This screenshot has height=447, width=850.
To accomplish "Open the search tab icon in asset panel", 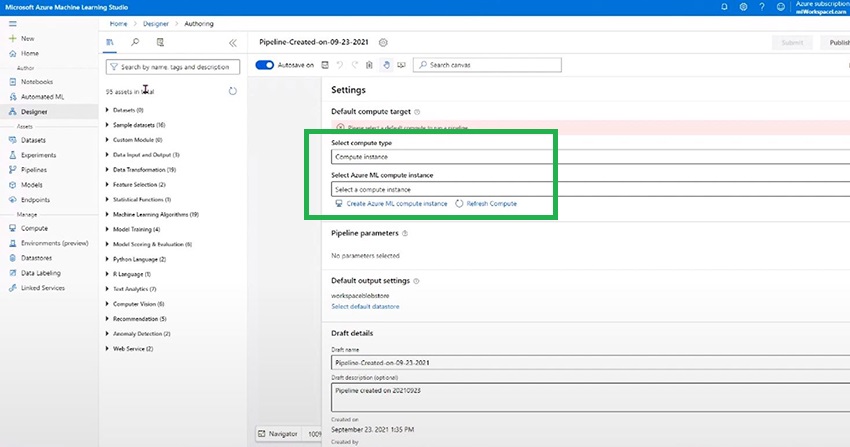I will [135, 42].
